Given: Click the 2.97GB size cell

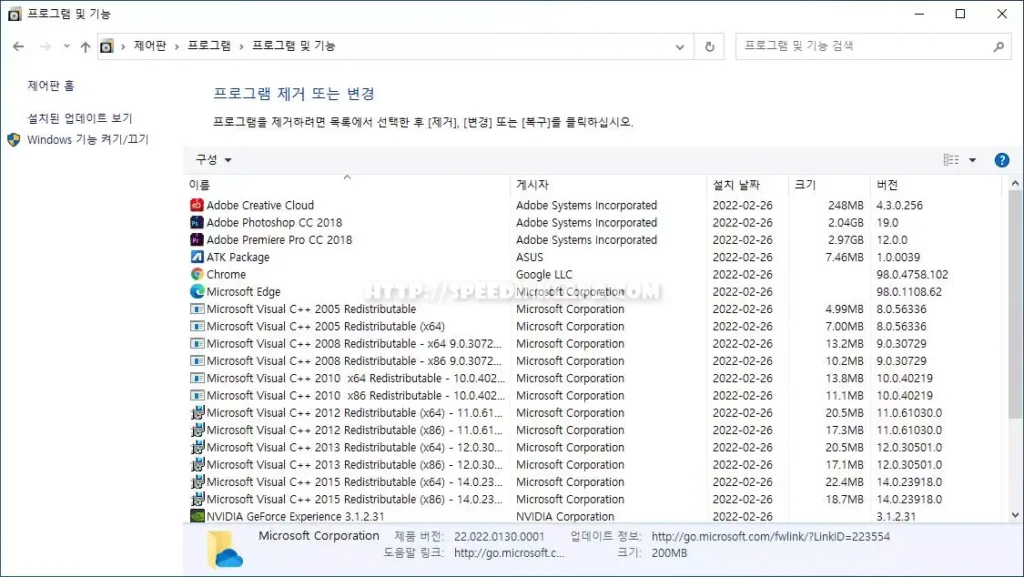Looking at the screenshot, I should tap(846, 240).
